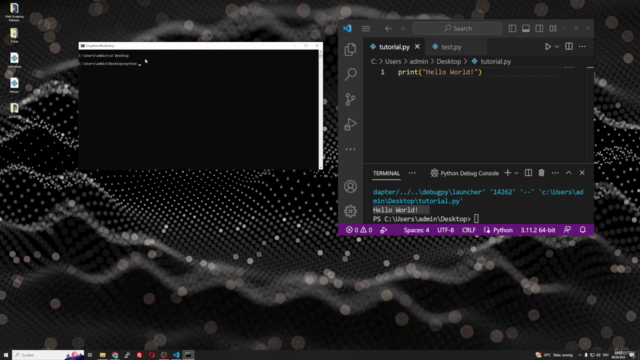Customize layout icon in title bar
Image resolution: width=640 pixels, height=360 pixels.
(553, 29)
